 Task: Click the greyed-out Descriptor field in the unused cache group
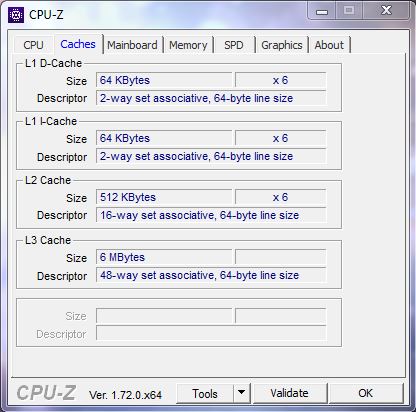point(211,333)
